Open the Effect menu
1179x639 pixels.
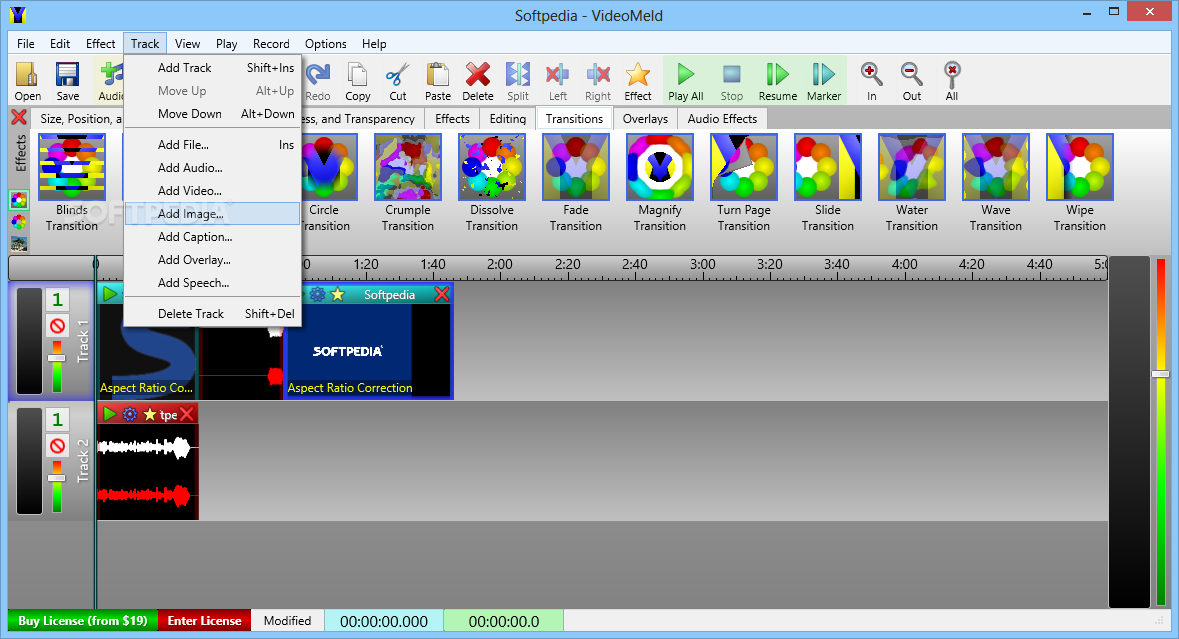(x=100, y=44)
